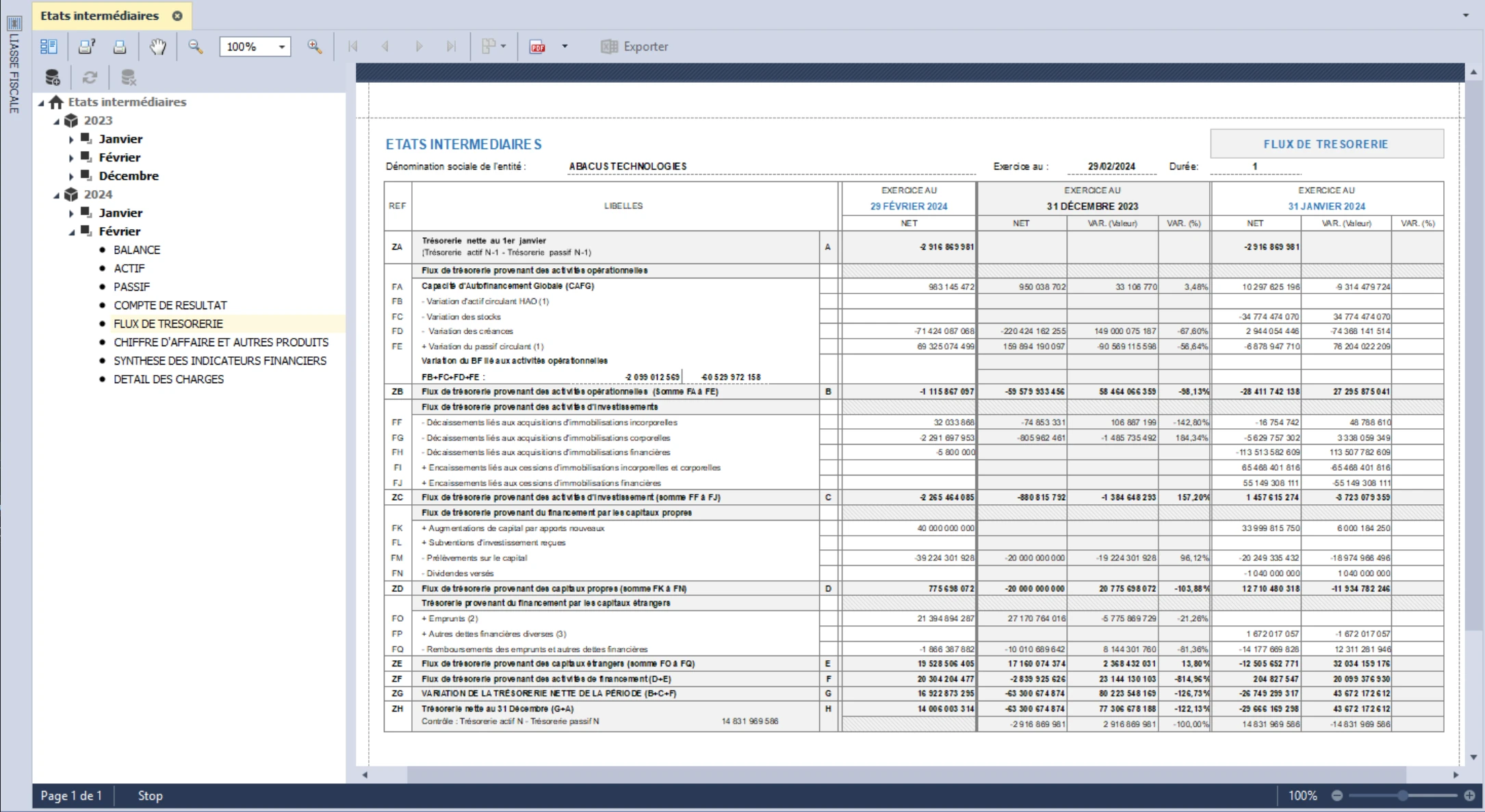1485x812 pixels.
Task: Open the PDF export format dropdown arrow
Action: click(565, 47)
